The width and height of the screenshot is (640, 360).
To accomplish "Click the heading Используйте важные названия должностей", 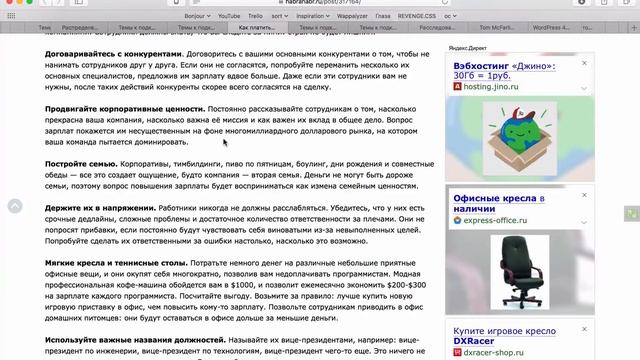I will [136, 340].
